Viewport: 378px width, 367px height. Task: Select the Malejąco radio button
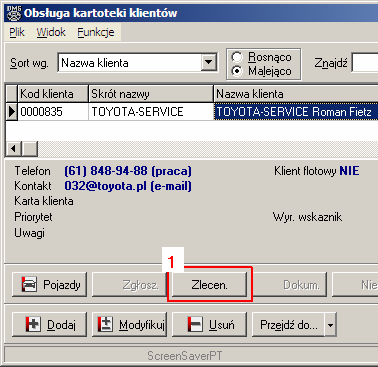[x=237, y=71]
